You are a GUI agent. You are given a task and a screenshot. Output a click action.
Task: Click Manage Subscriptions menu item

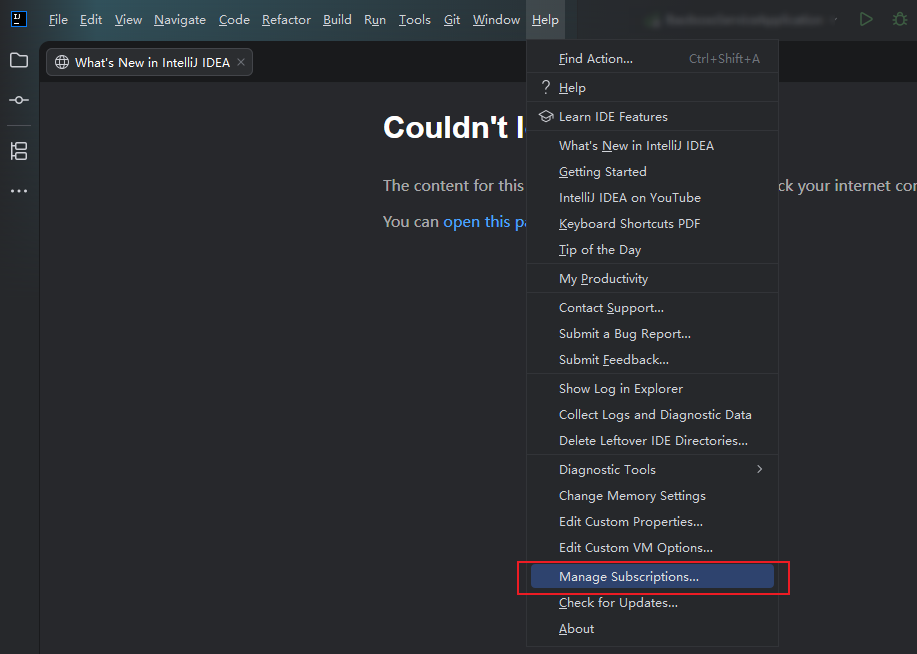click(652, 577)
